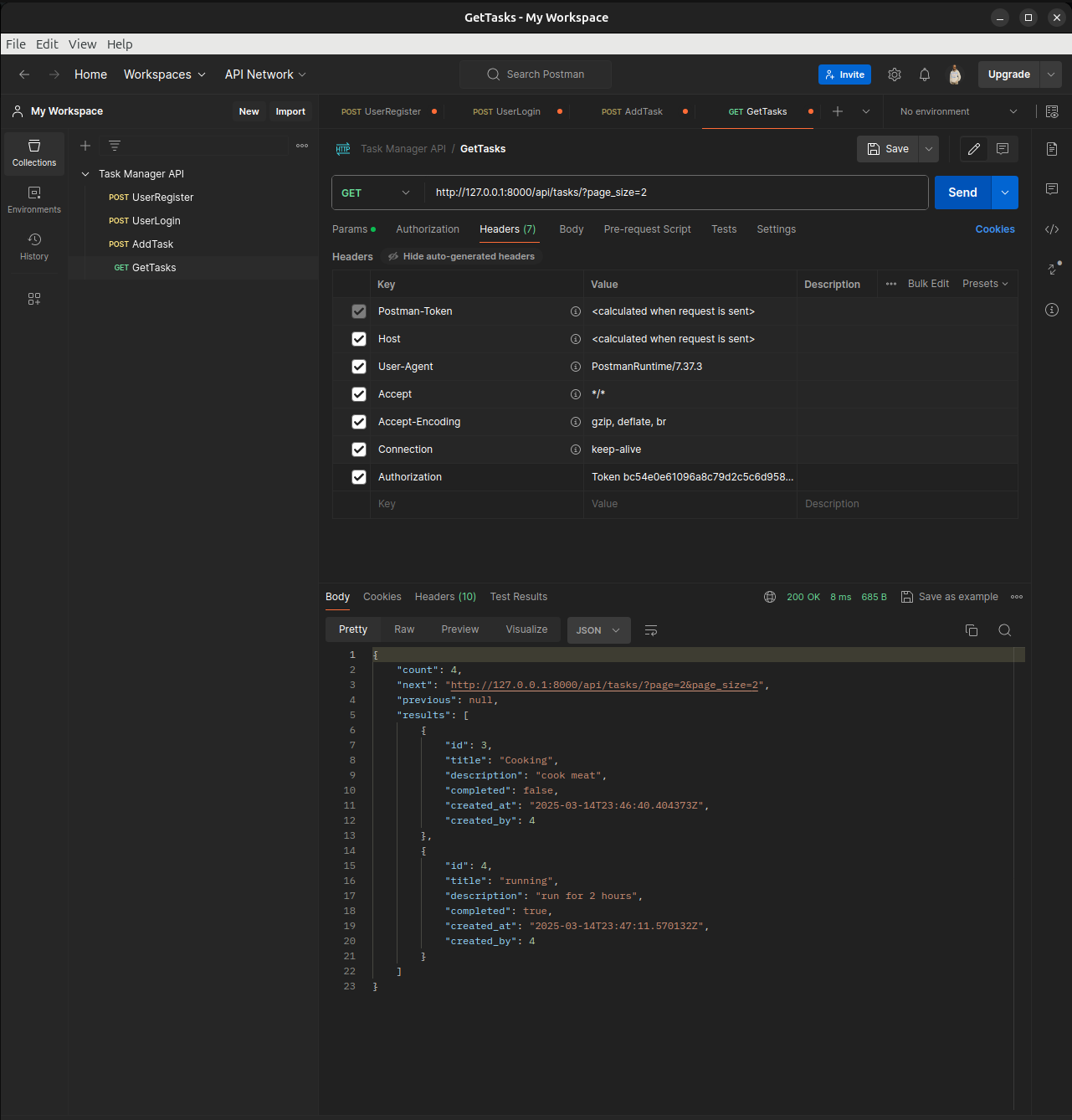Open the Workspaces dropdown
1072x1120 pixels.
[x=165, y=74]
